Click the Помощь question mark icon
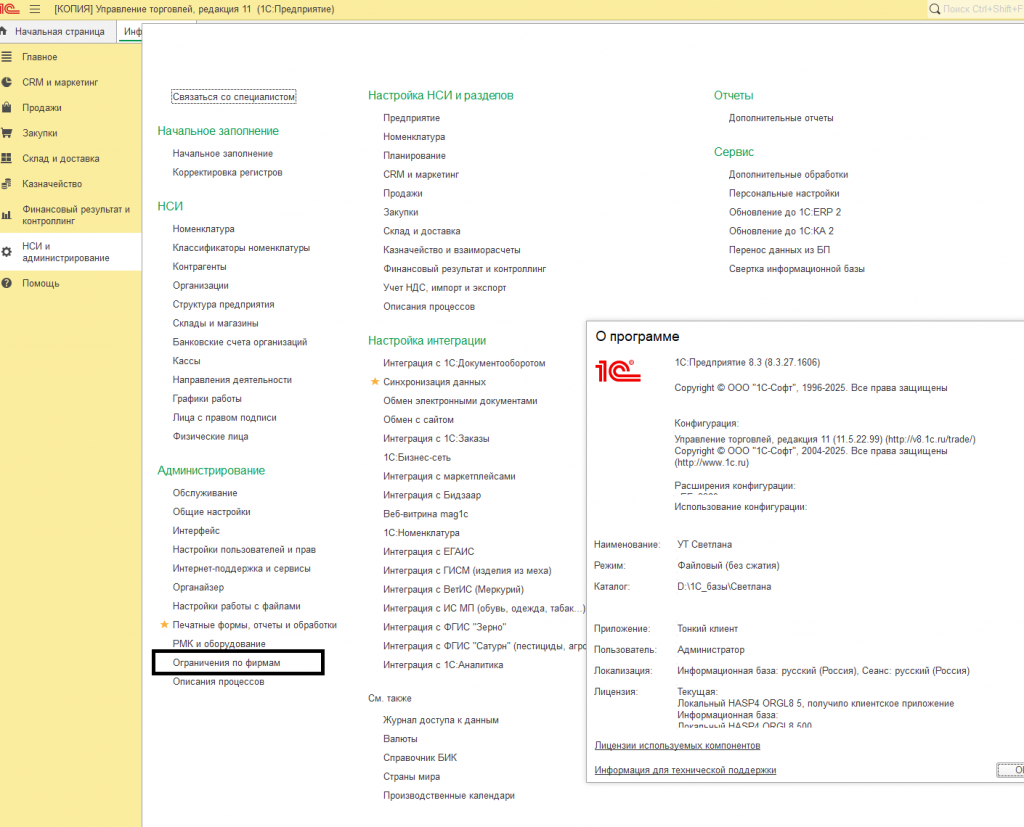Image resolution: width=1024 pixels, height=827 pixels. tap(7, 283)
